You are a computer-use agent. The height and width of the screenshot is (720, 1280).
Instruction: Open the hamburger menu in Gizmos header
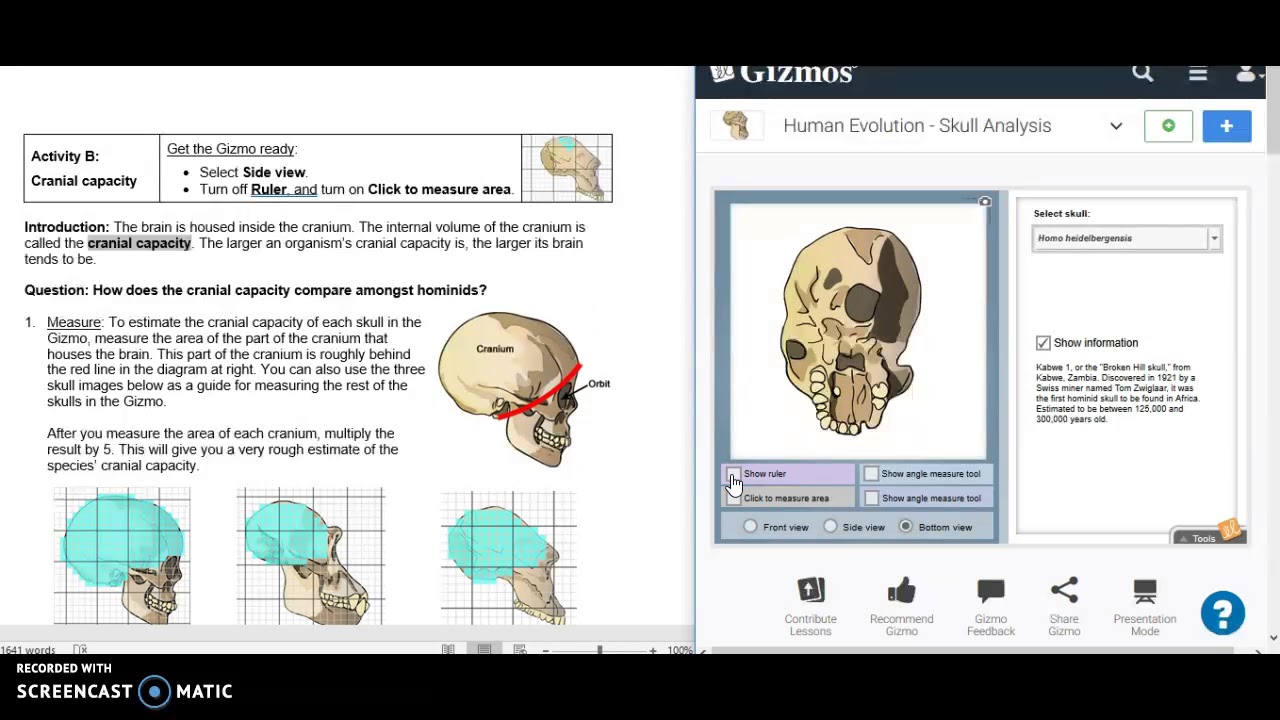1197,74
